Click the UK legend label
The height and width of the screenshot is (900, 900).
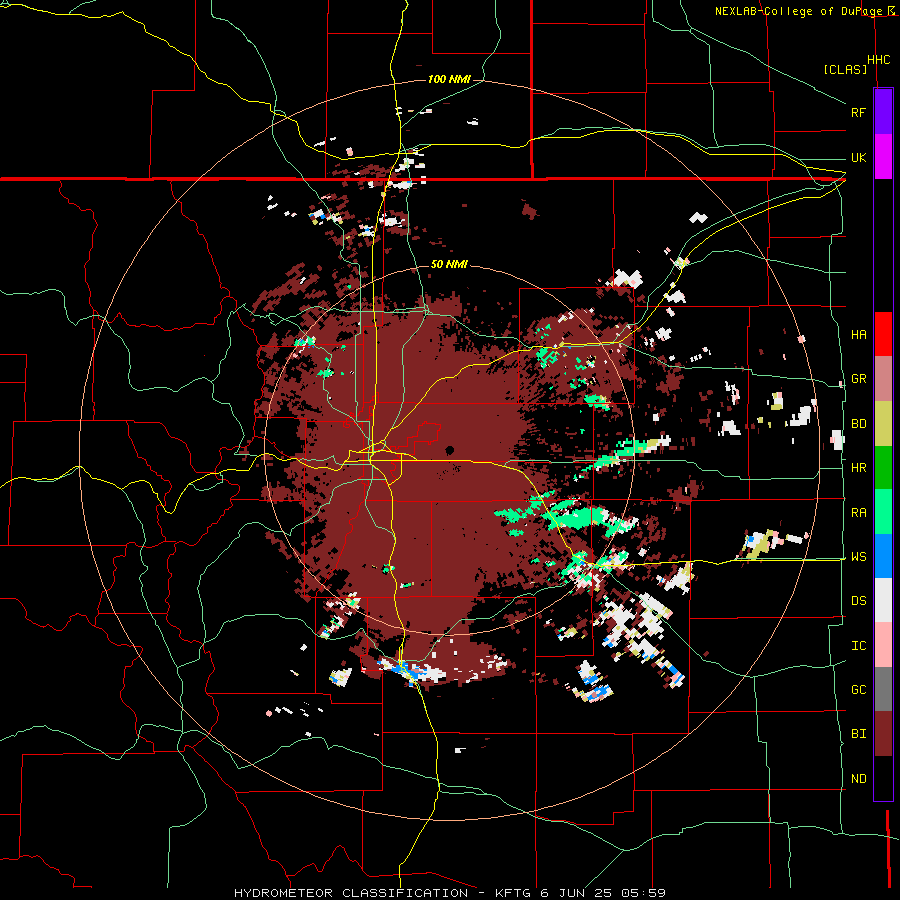[x=858, y=157]
